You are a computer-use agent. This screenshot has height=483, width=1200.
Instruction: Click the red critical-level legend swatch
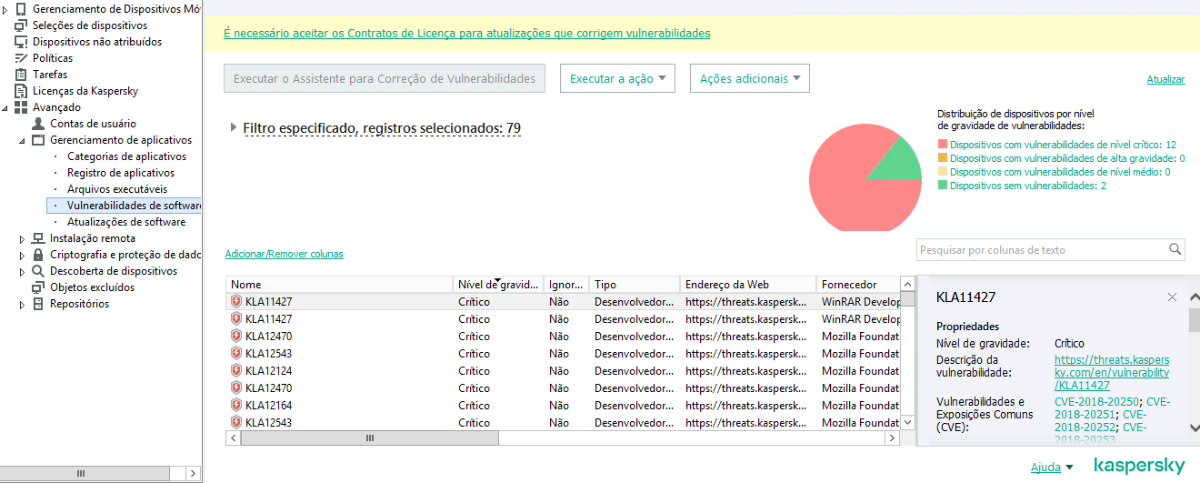point(942,145)
